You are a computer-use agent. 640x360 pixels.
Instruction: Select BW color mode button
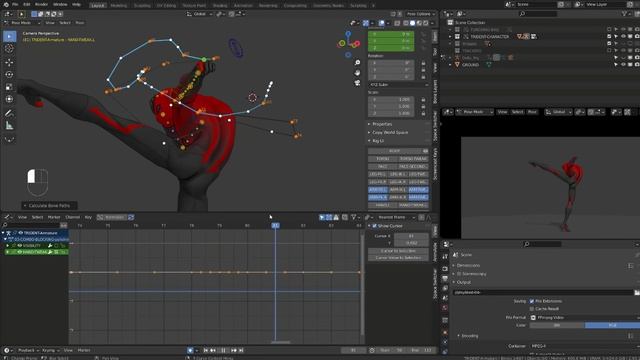pyautogui.click(x=557, y=325)
